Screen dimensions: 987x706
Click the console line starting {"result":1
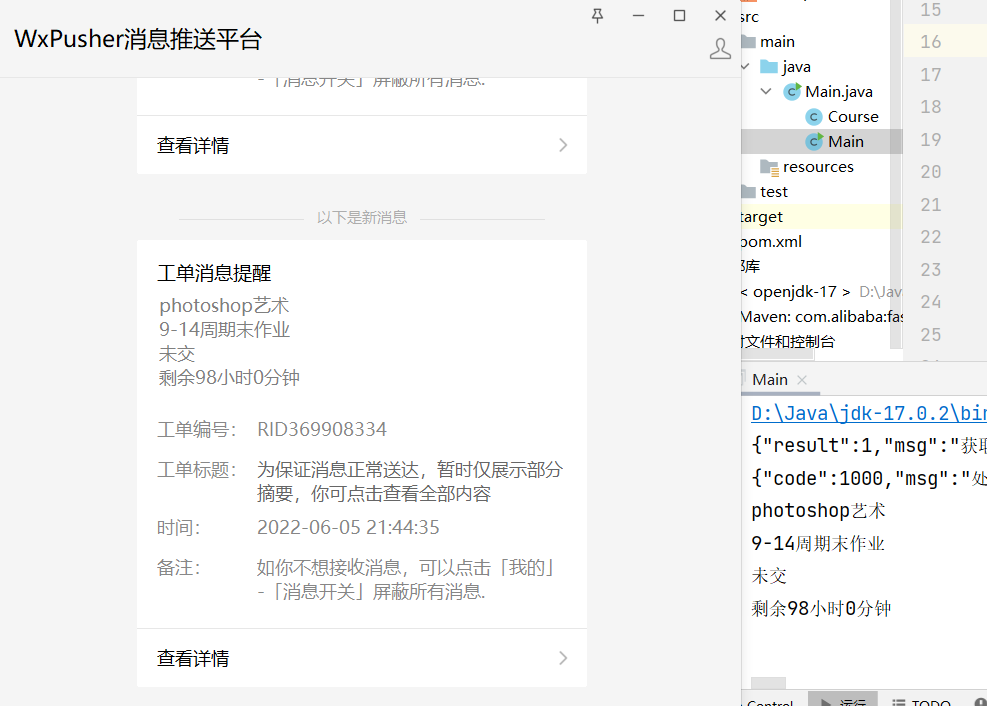pyautogui.click(x=869, y=445)
